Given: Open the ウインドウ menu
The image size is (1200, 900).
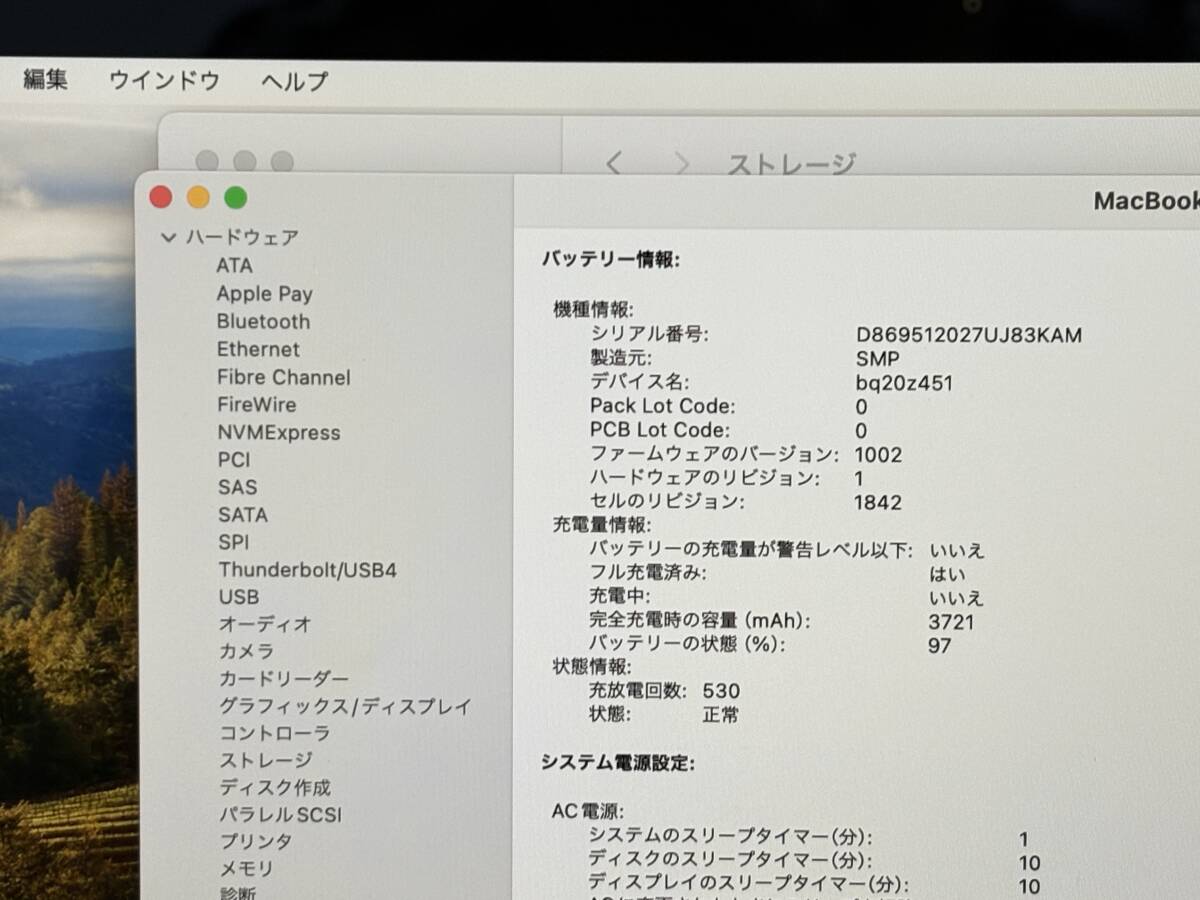Looking at the screenshot, I should pos(164,81).
